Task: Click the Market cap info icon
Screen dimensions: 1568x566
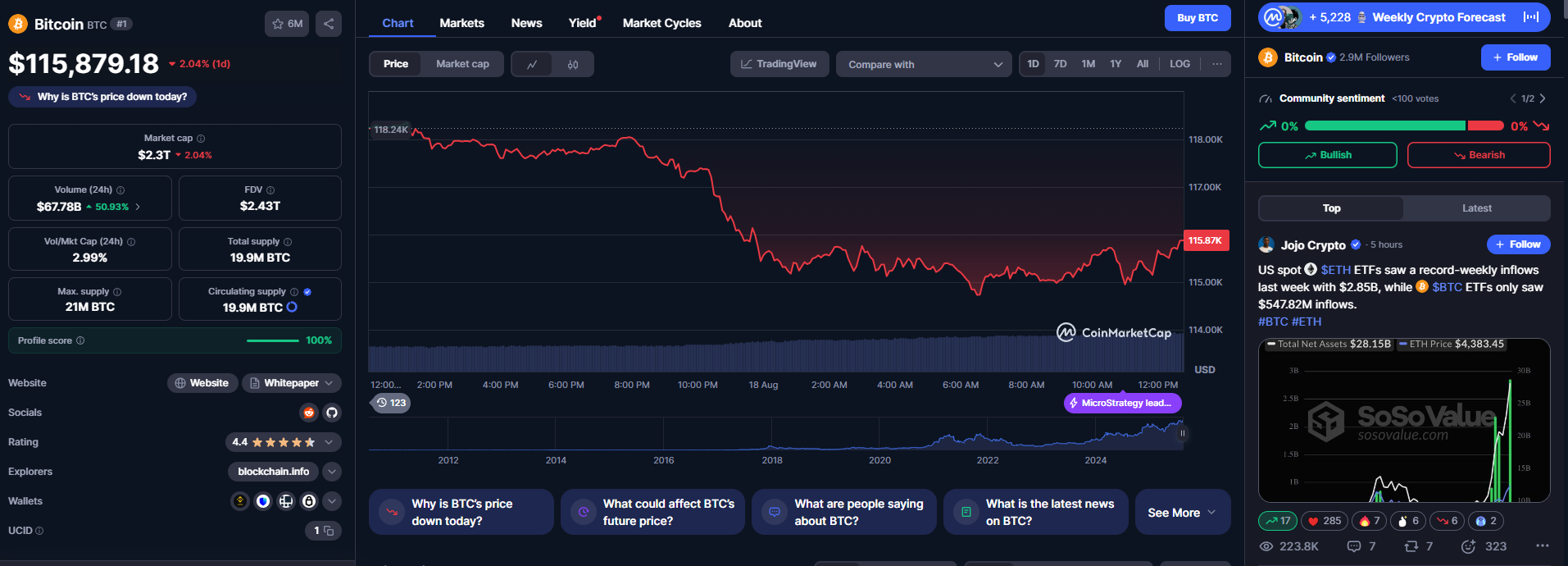Action: 201,139
